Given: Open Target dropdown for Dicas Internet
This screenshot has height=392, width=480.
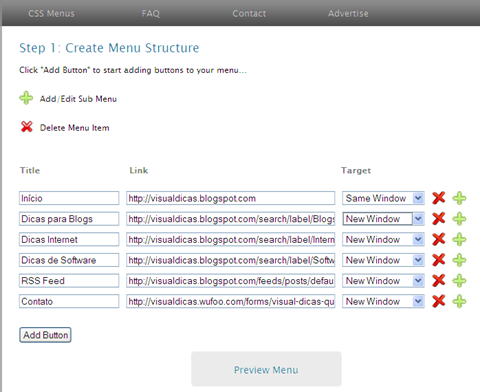Looking at the screenshot, I should [383, 239].
